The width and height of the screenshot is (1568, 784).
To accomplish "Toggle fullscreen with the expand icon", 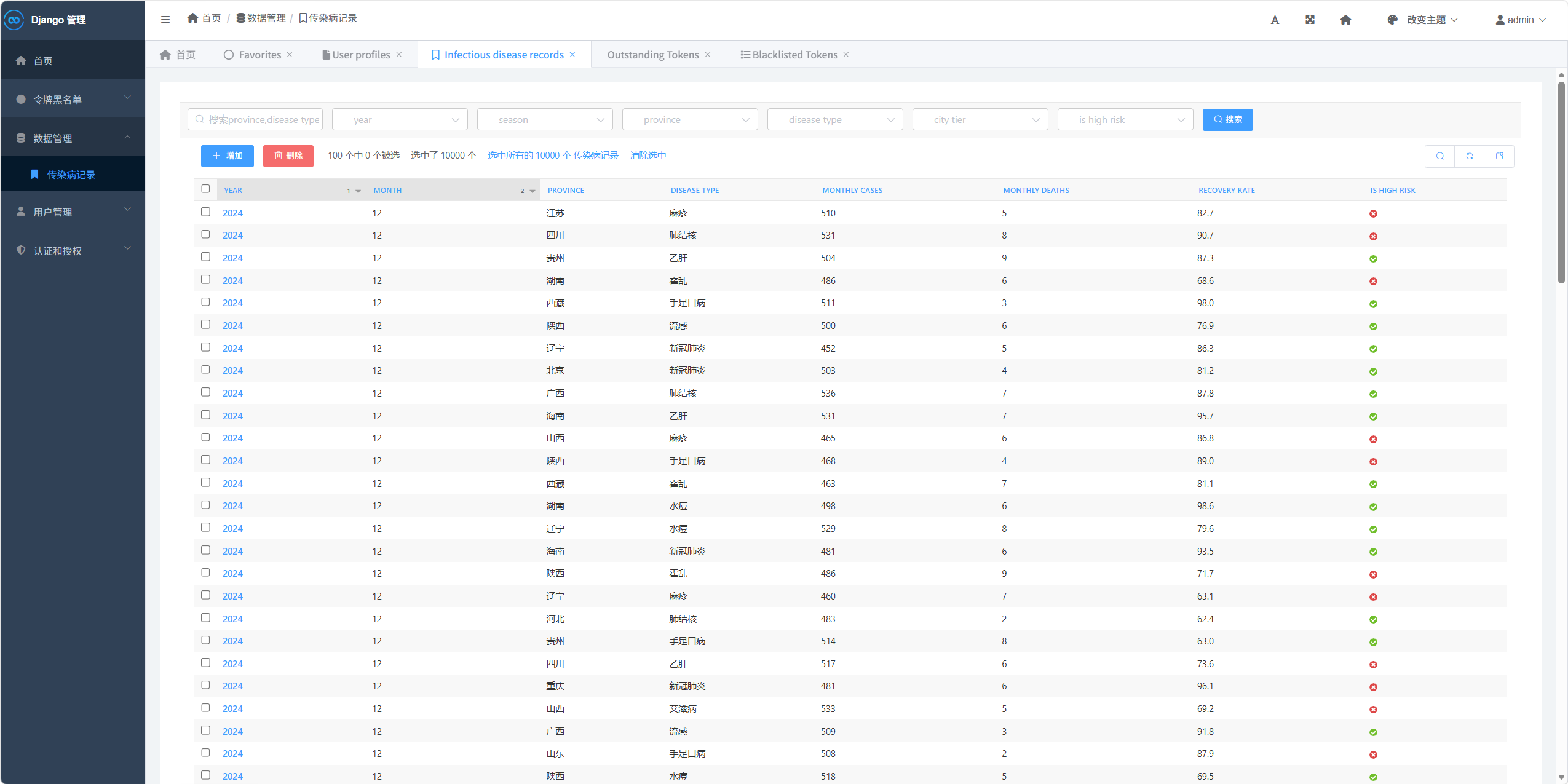I will click(x=1310, y=20).
